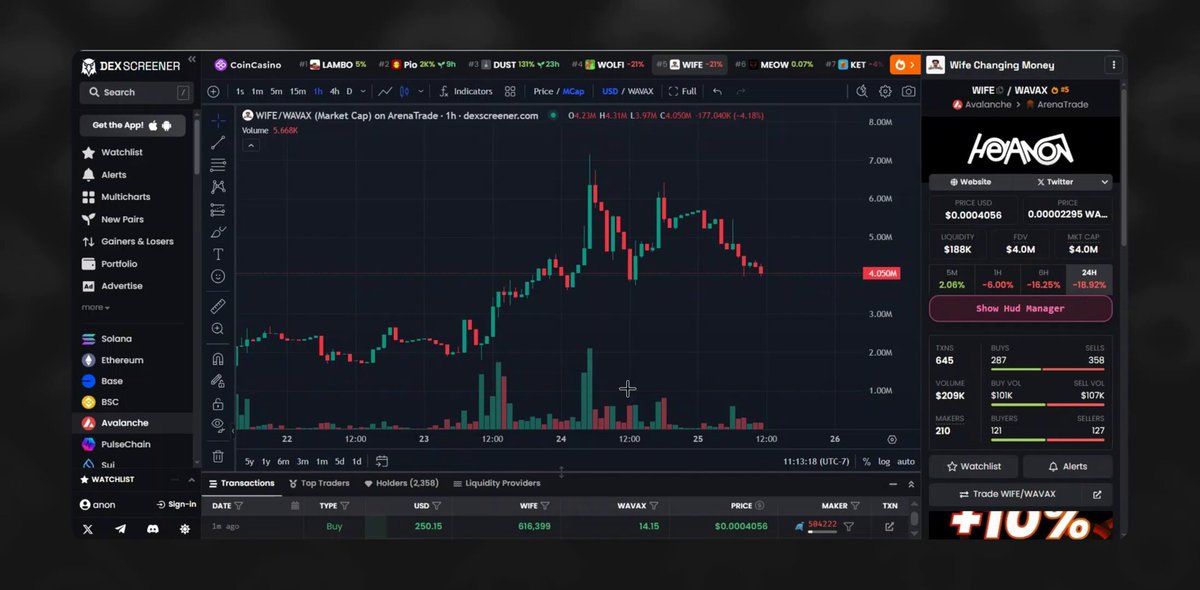Activate the zoom-in magnifier tool
Screen dimensions: 1200x590
point(218,328)
